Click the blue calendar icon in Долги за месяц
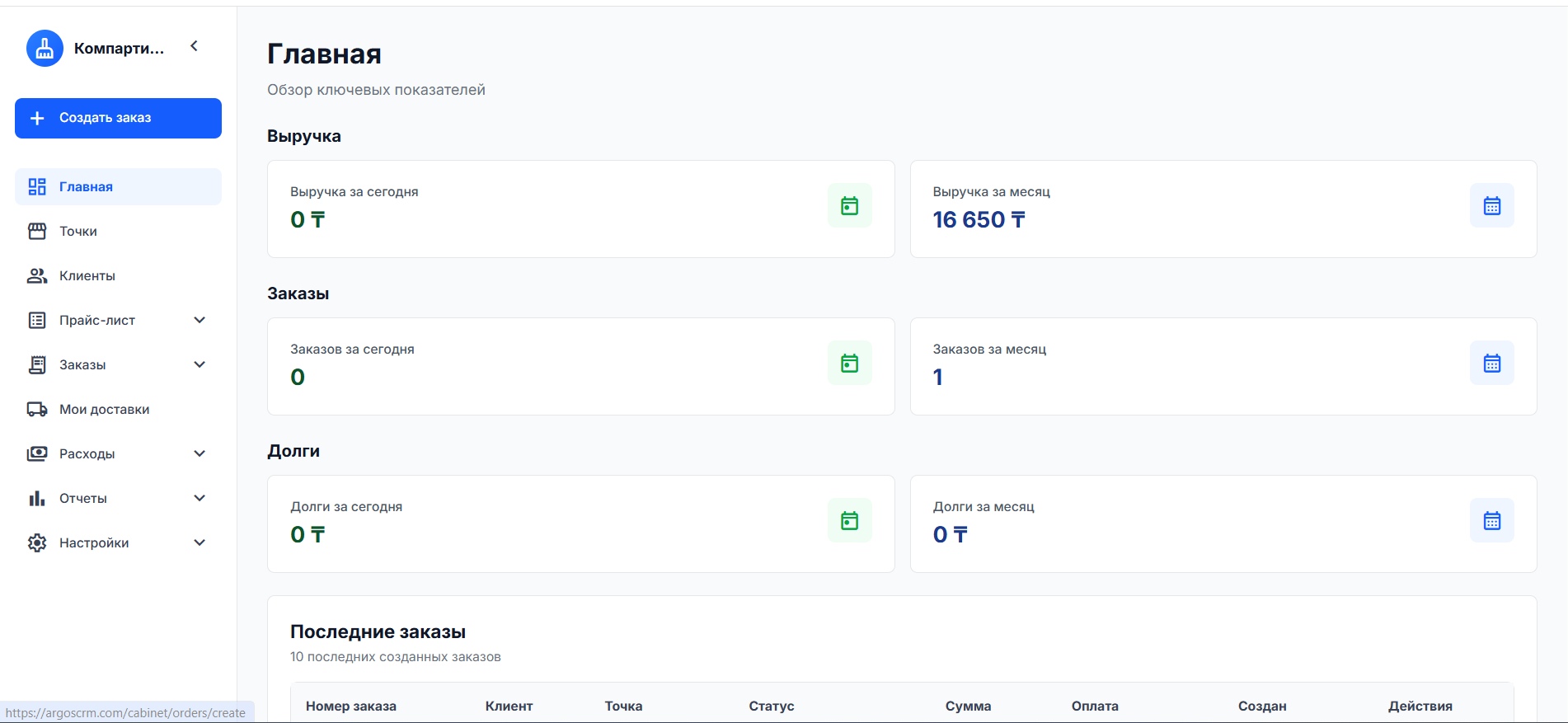 click(x=1492, y=521)
